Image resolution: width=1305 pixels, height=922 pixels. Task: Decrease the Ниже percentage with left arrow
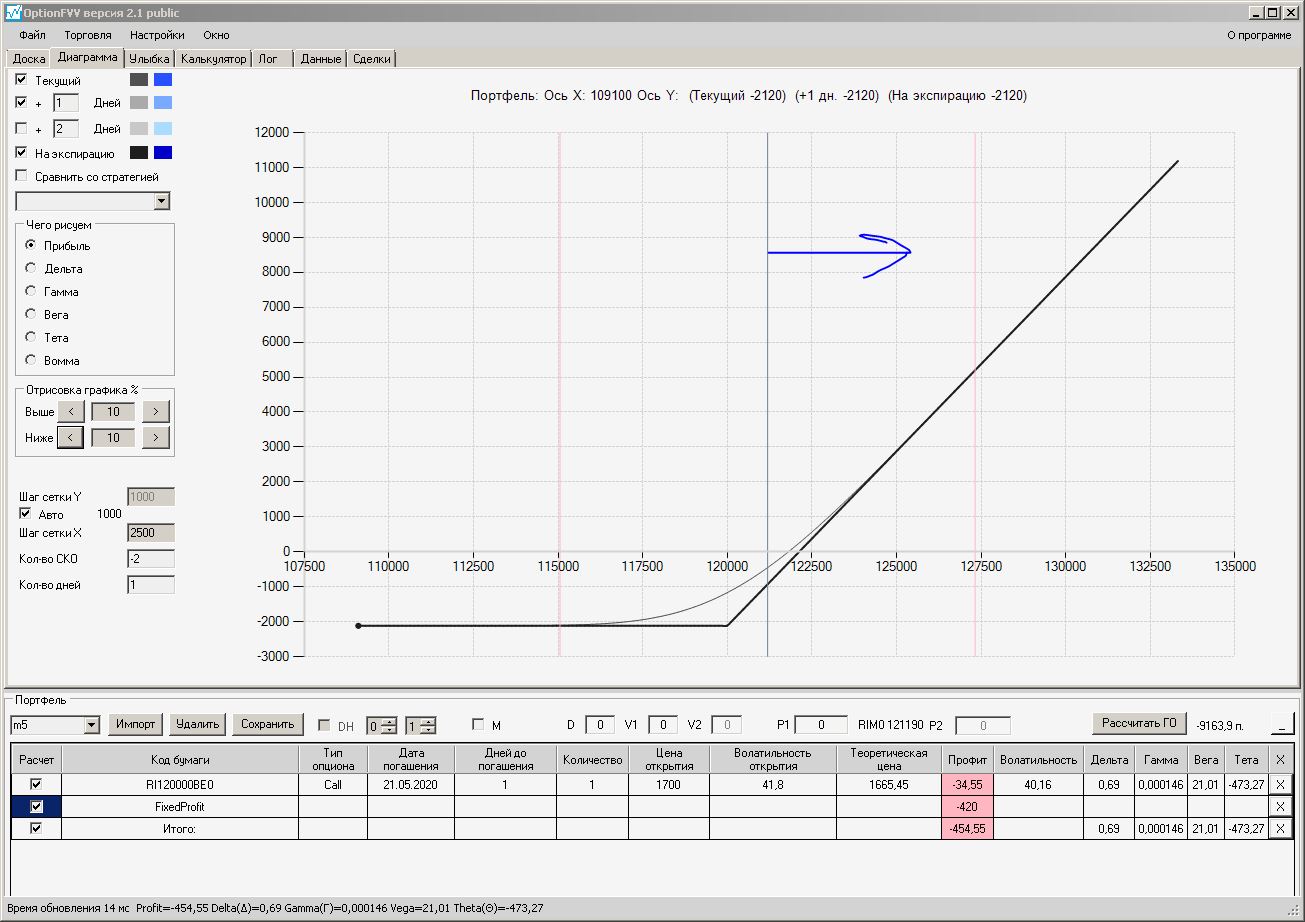pyautogui.click(x=70, y=437)
